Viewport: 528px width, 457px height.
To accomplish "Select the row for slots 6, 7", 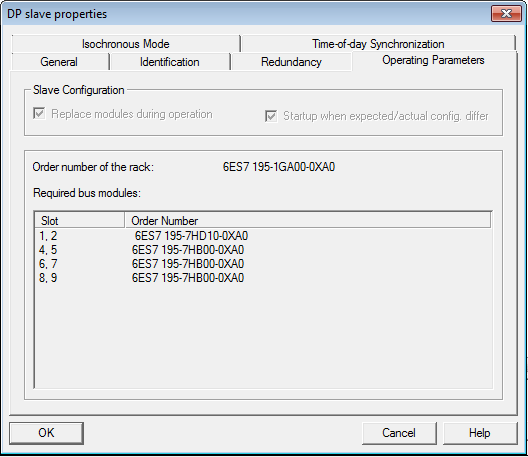I will tap(263, 264).
